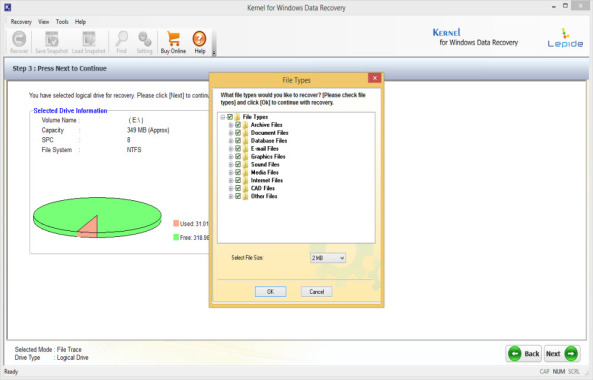Screen dimensions: 593x380
Task: Click the Lepide logo
Action: tap(565, 38)
